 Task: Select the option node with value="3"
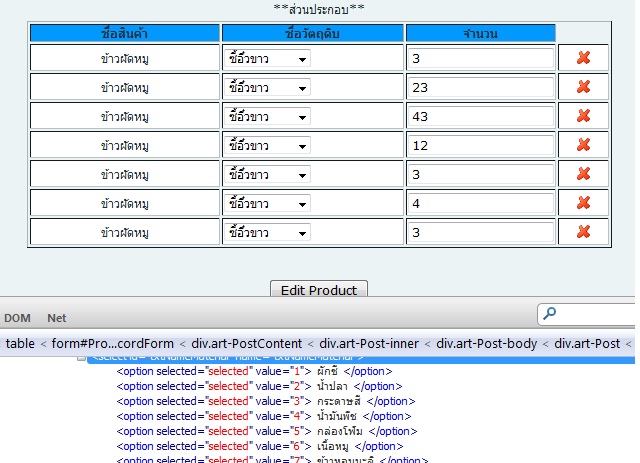[x=266, y=401]
